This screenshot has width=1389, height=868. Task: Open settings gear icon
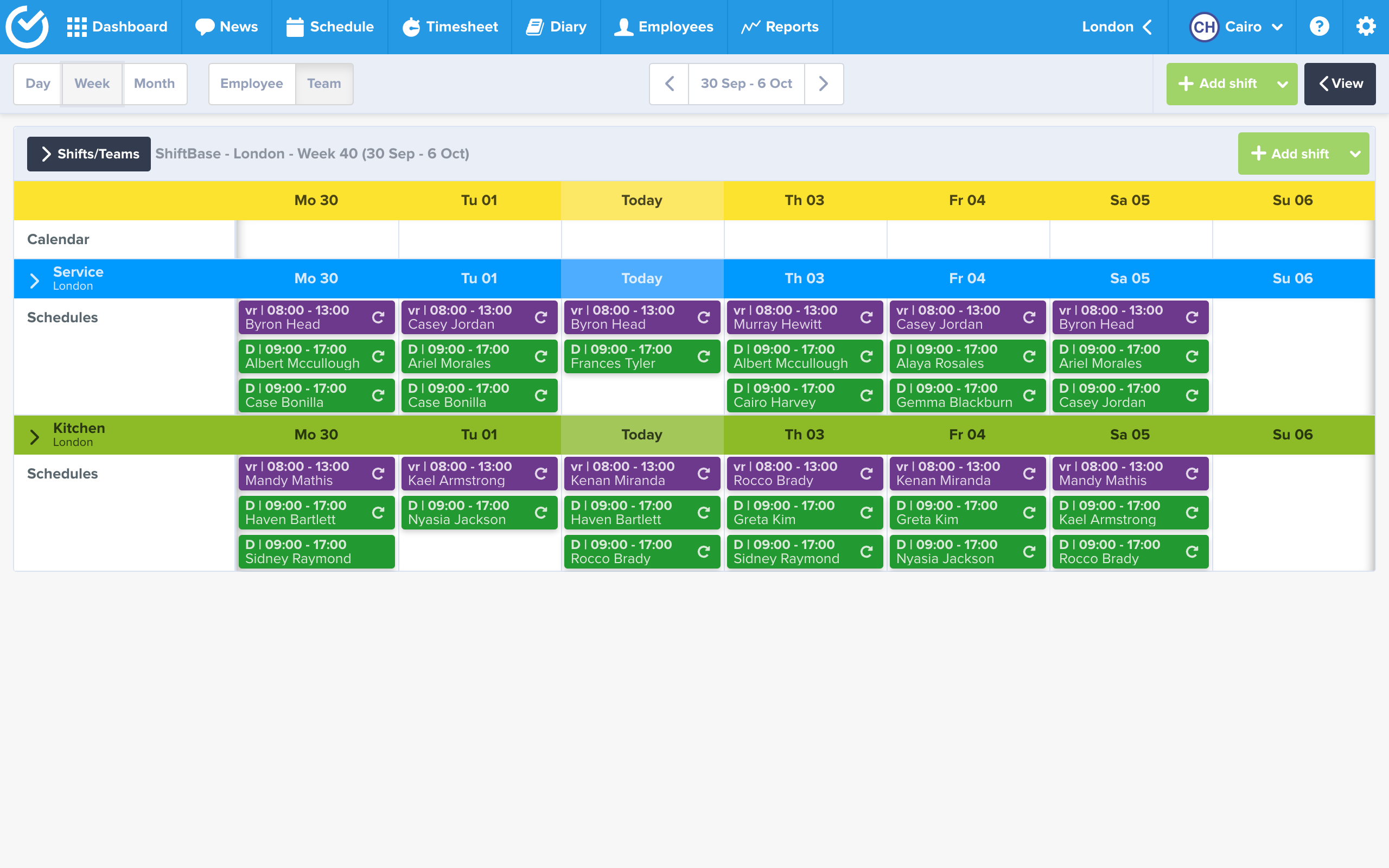(x=1366, y=27)
